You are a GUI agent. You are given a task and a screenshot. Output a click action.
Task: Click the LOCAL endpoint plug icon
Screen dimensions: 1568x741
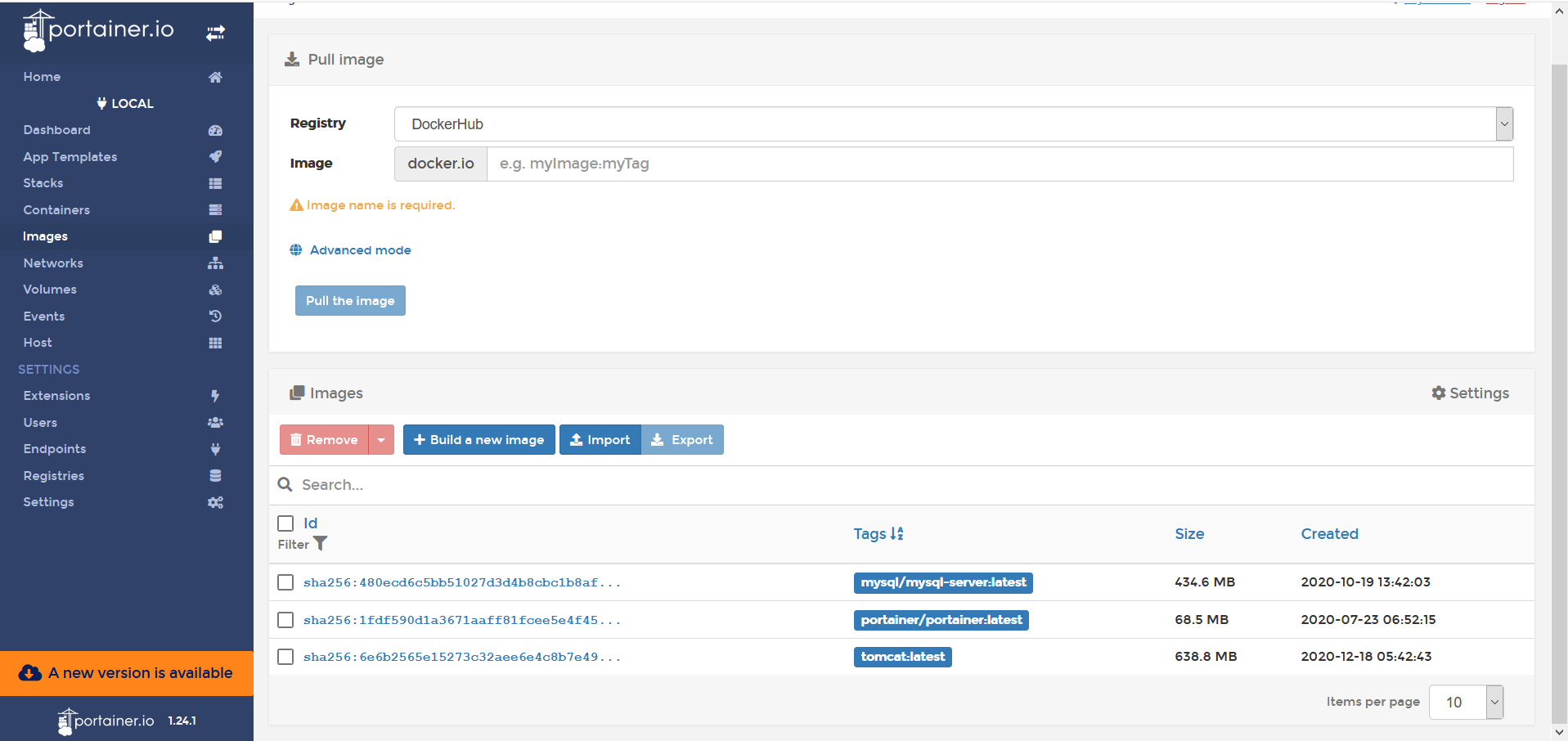click(101, 103)
